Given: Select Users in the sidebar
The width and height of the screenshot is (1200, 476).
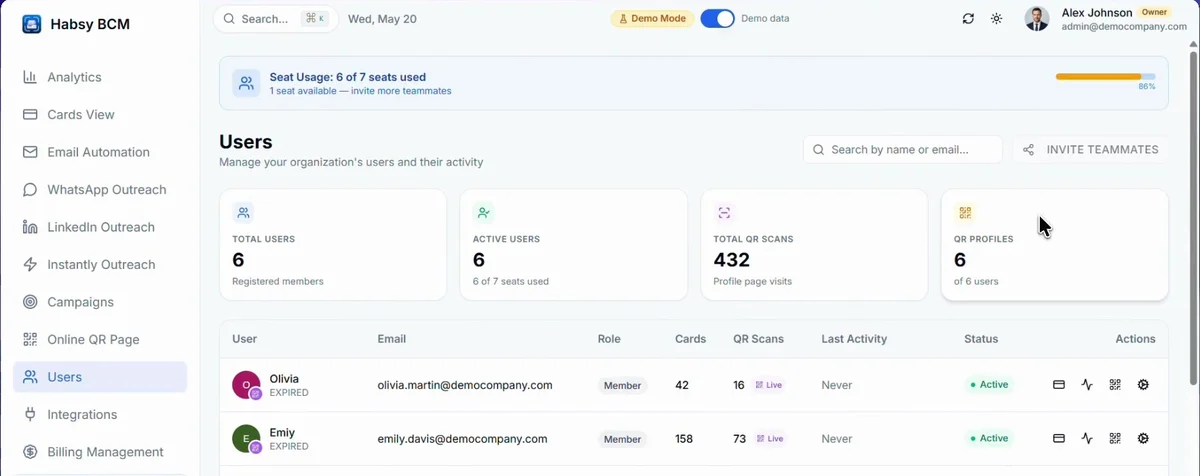Looking at the screenshot, I should click(100, 377).
